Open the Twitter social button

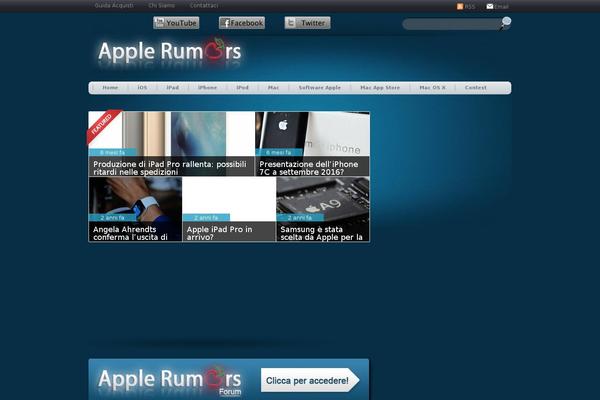pyautogui.click(x=308, y=23)
